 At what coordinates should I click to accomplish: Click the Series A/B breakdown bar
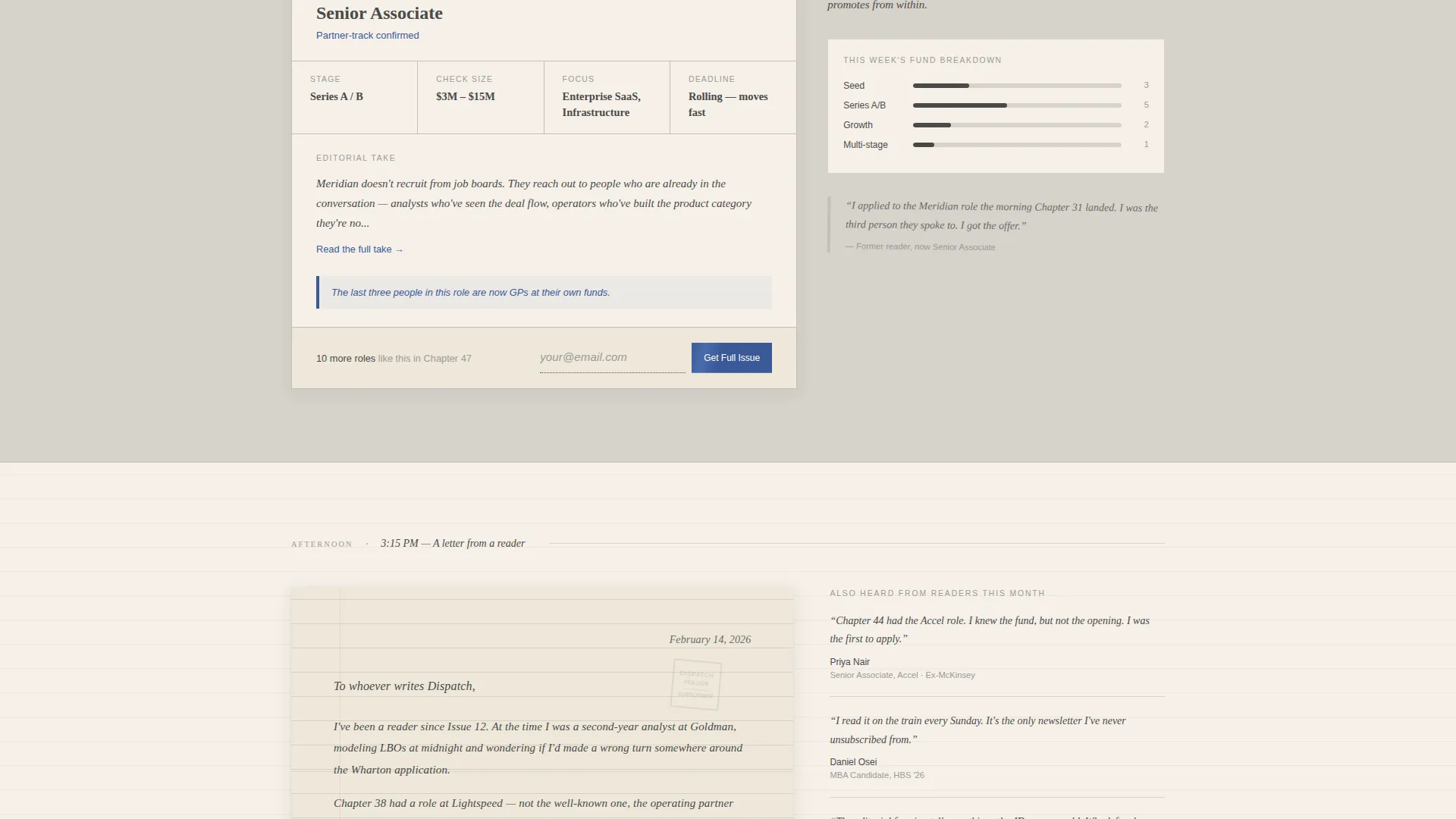click(x=1017, y=105)
